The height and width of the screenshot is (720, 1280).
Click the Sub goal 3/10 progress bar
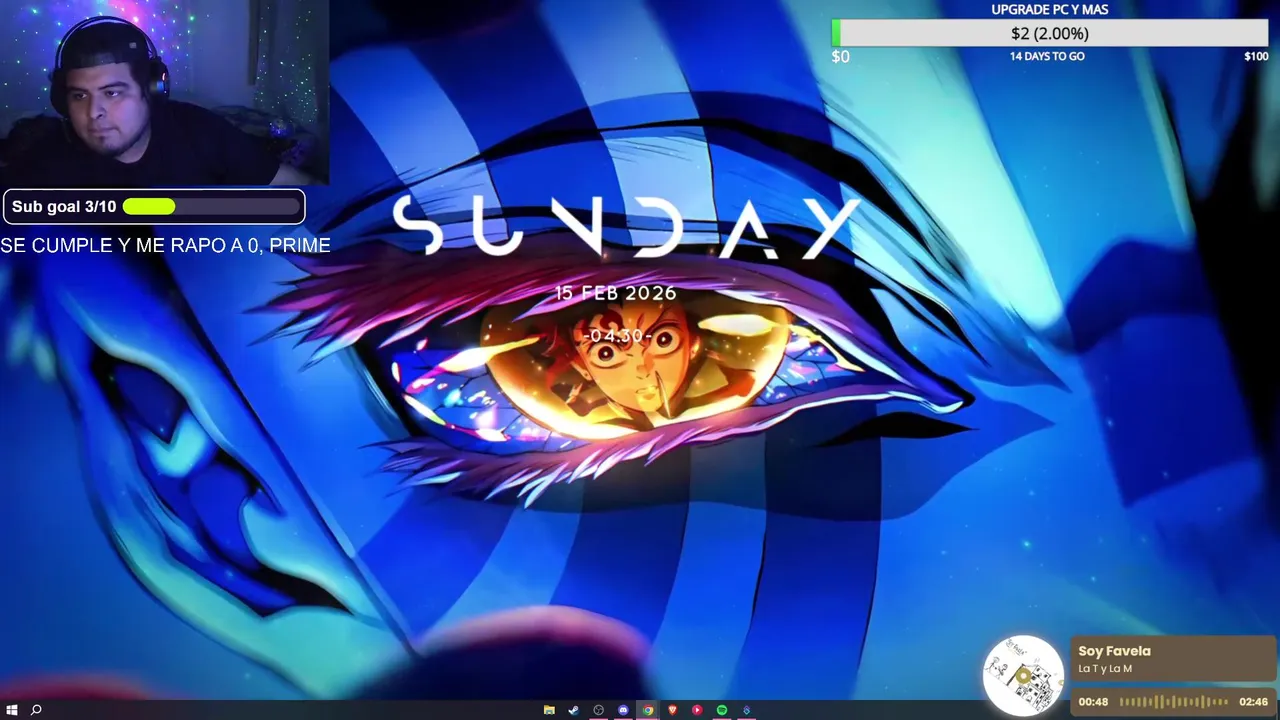(x=211, y=206)
